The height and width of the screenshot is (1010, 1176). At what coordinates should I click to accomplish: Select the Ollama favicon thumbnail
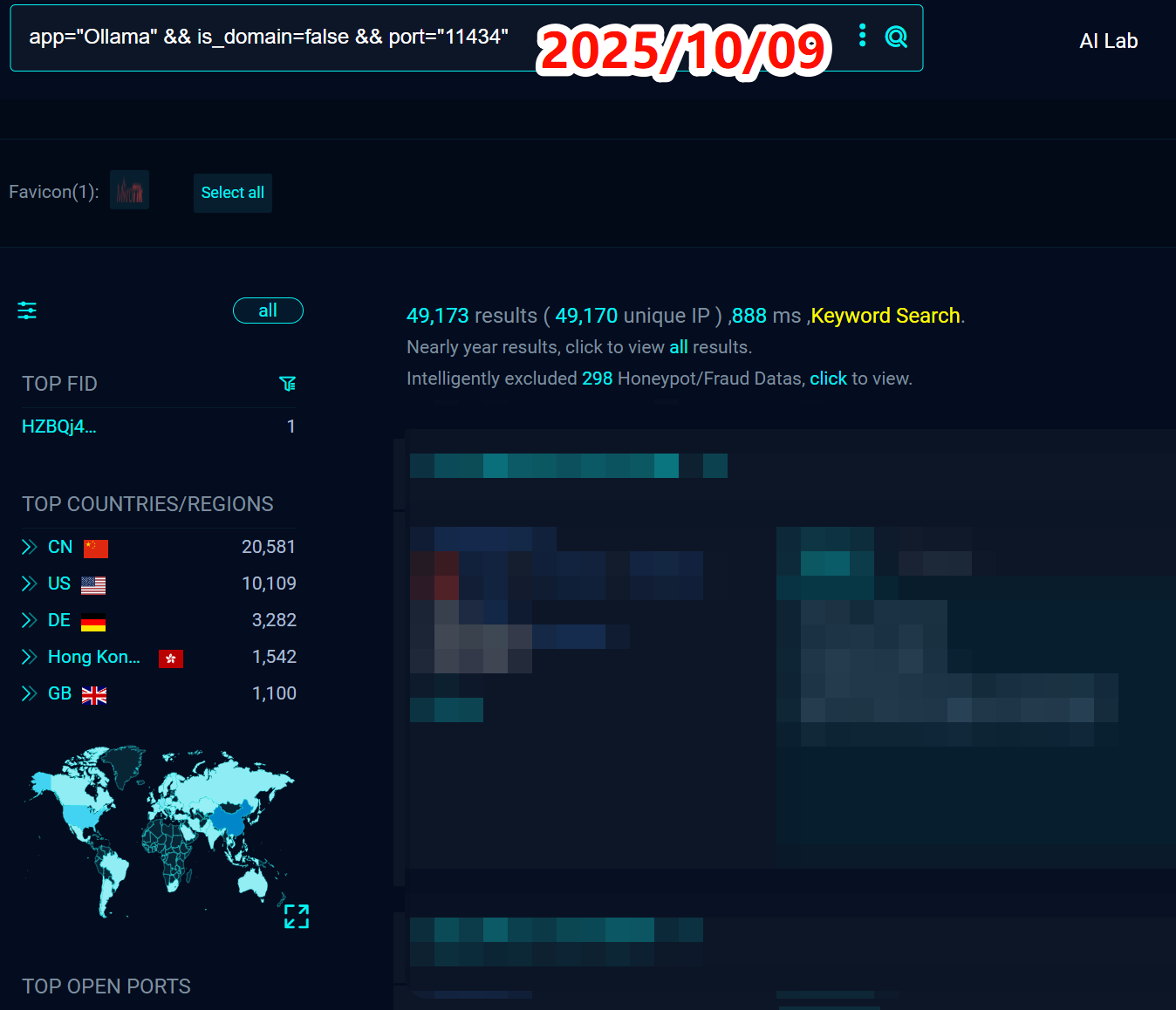[x=130, y=191]
